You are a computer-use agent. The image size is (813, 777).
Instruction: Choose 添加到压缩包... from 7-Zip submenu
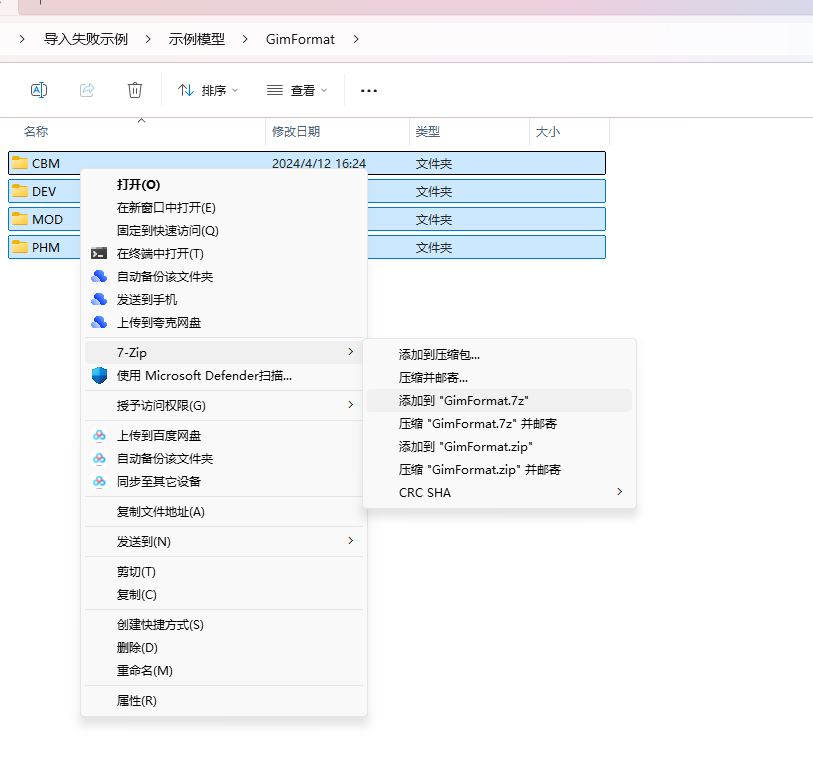tap(439, 354)
